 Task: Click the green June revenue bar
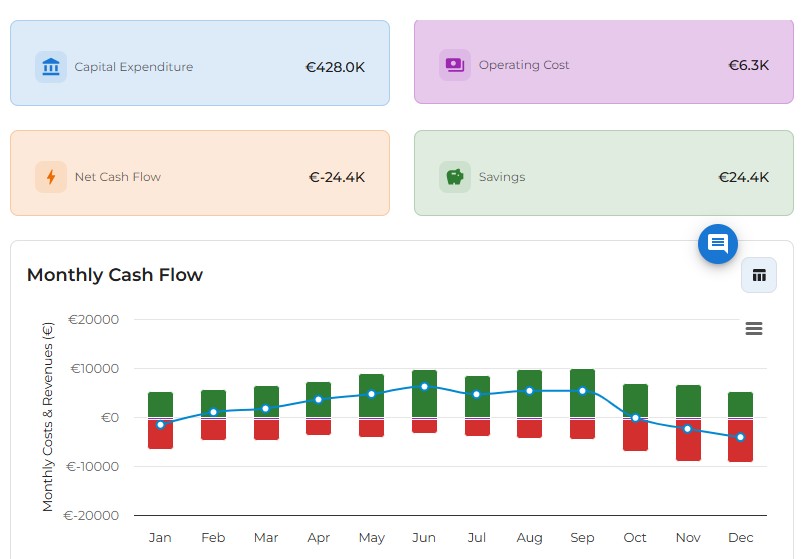(x=424, y=380)
